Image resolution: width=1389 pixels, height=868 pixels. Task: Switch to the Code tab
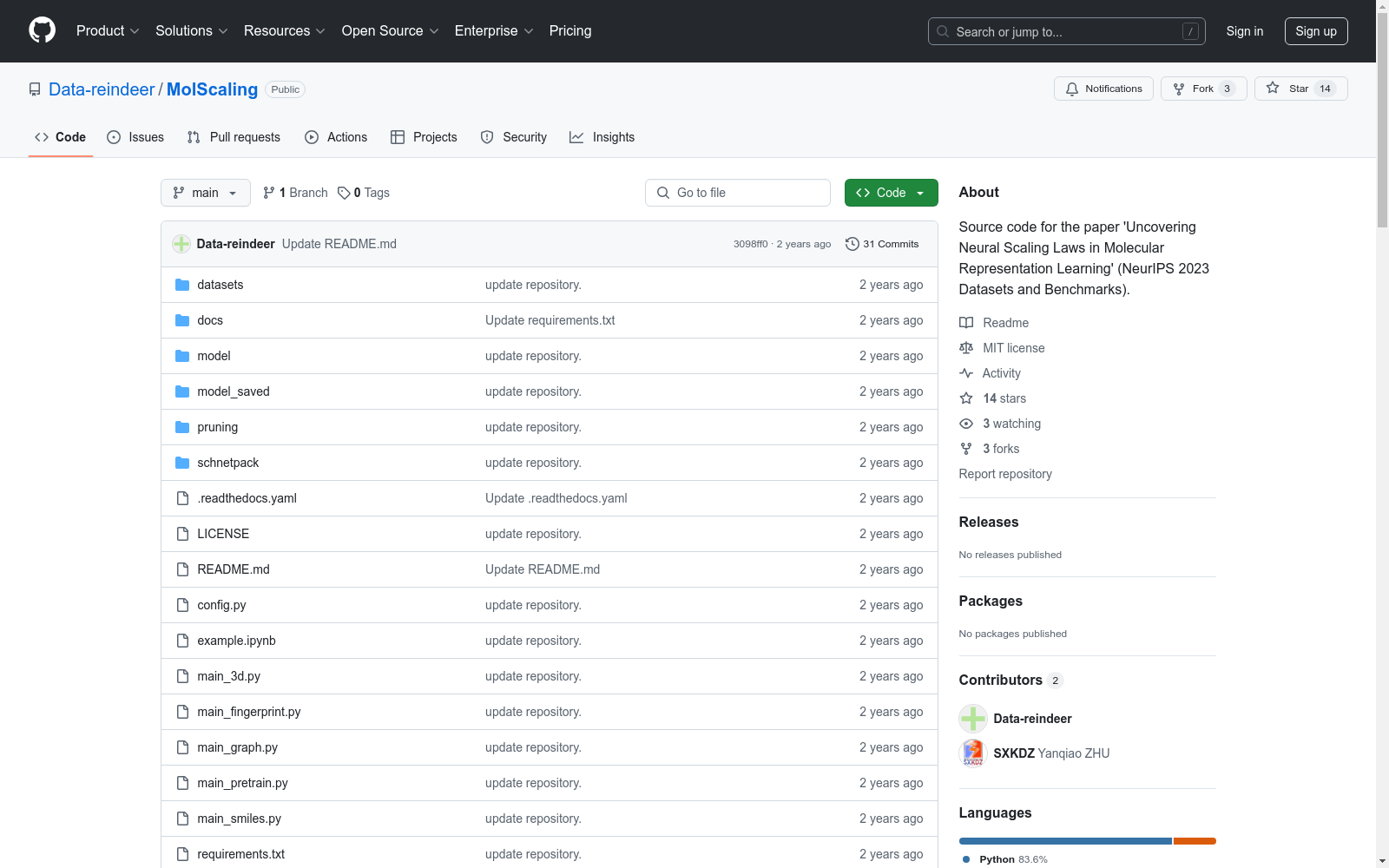[61, 137]
